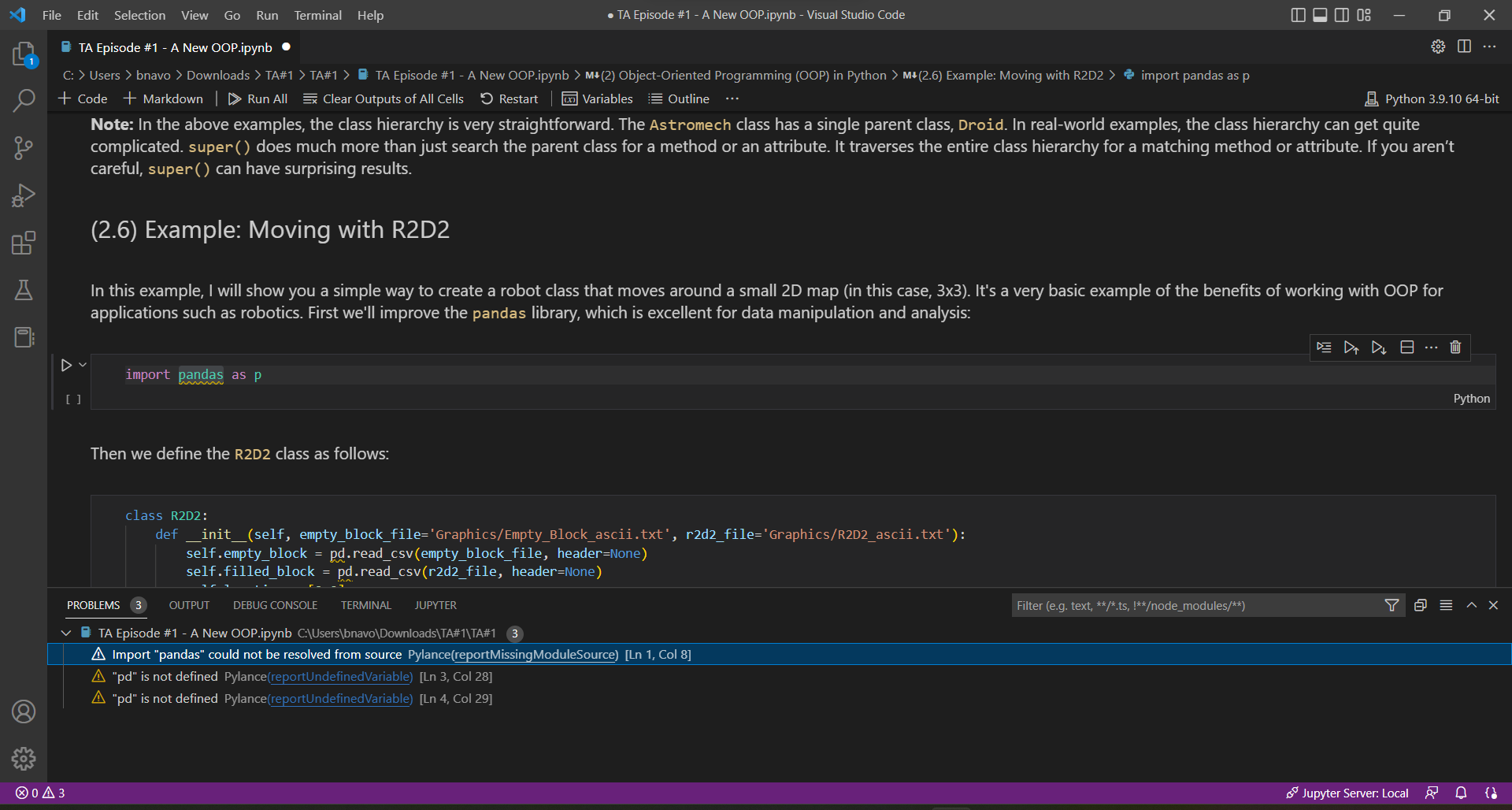
Task: Open notebook settings gear icon
Action: click(x=1438, y=46)
